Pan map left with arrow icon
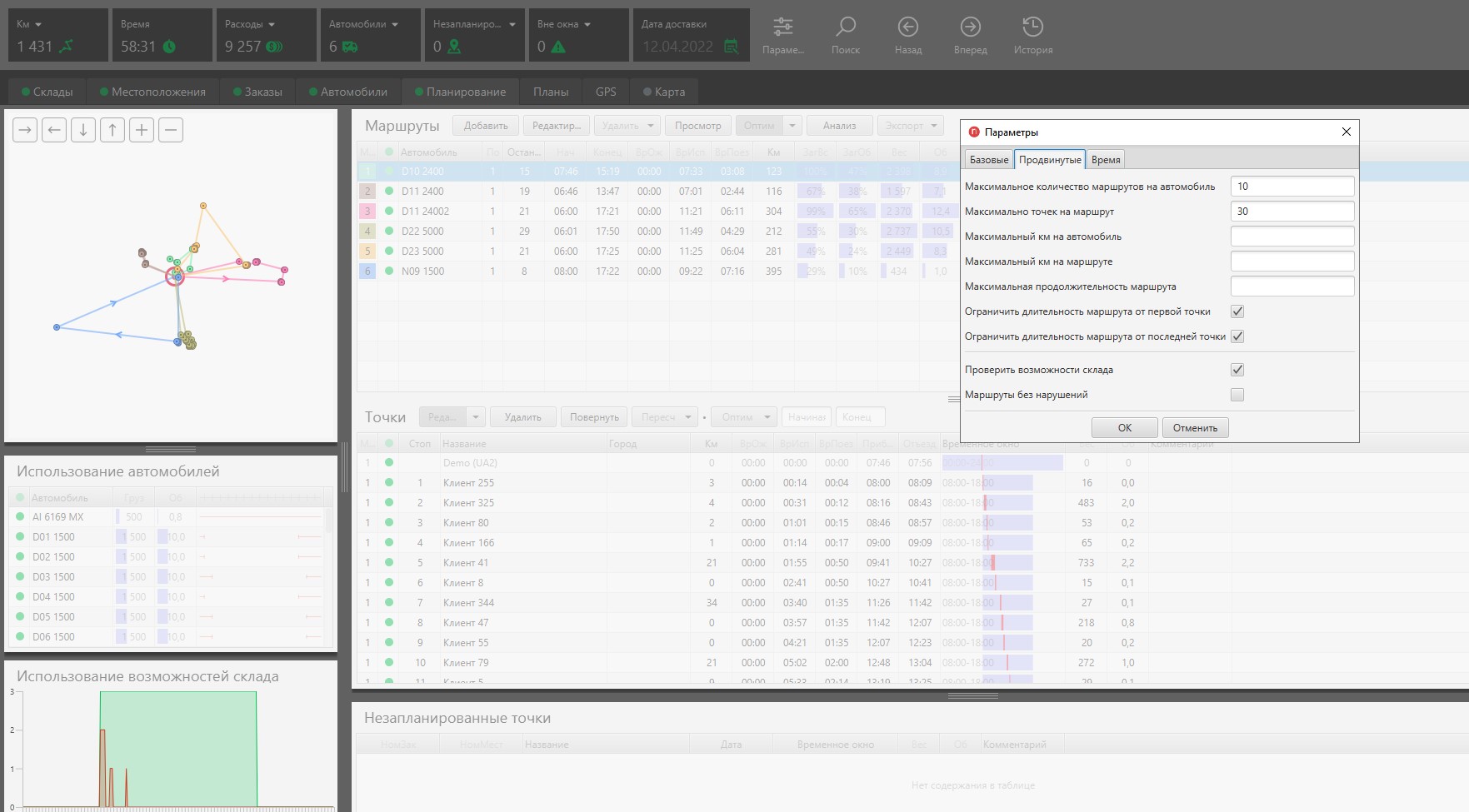Screen dimensions: 1469x812 coord(54,130)
